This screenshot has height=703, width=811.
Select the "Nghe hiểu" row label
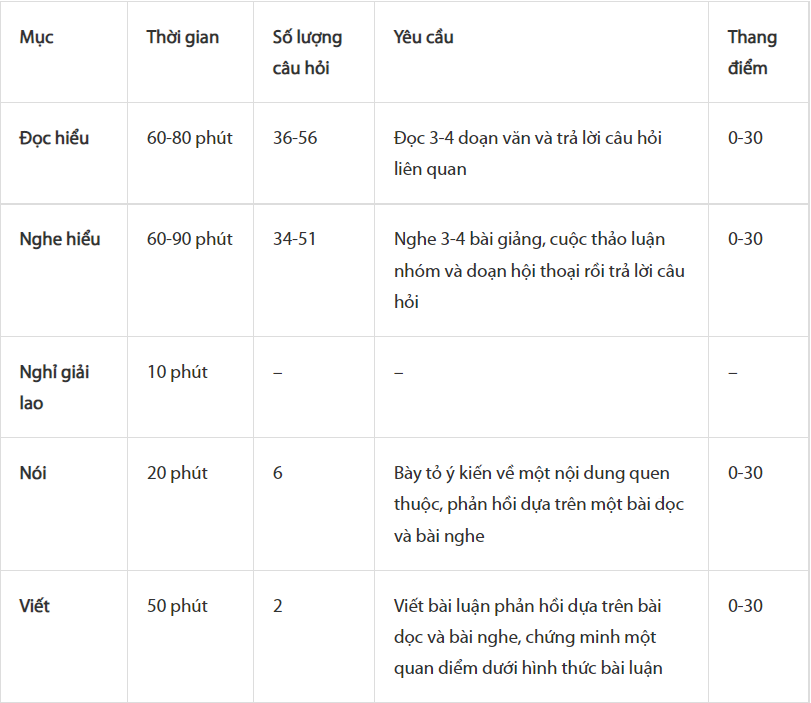click(x=60, y=239)
